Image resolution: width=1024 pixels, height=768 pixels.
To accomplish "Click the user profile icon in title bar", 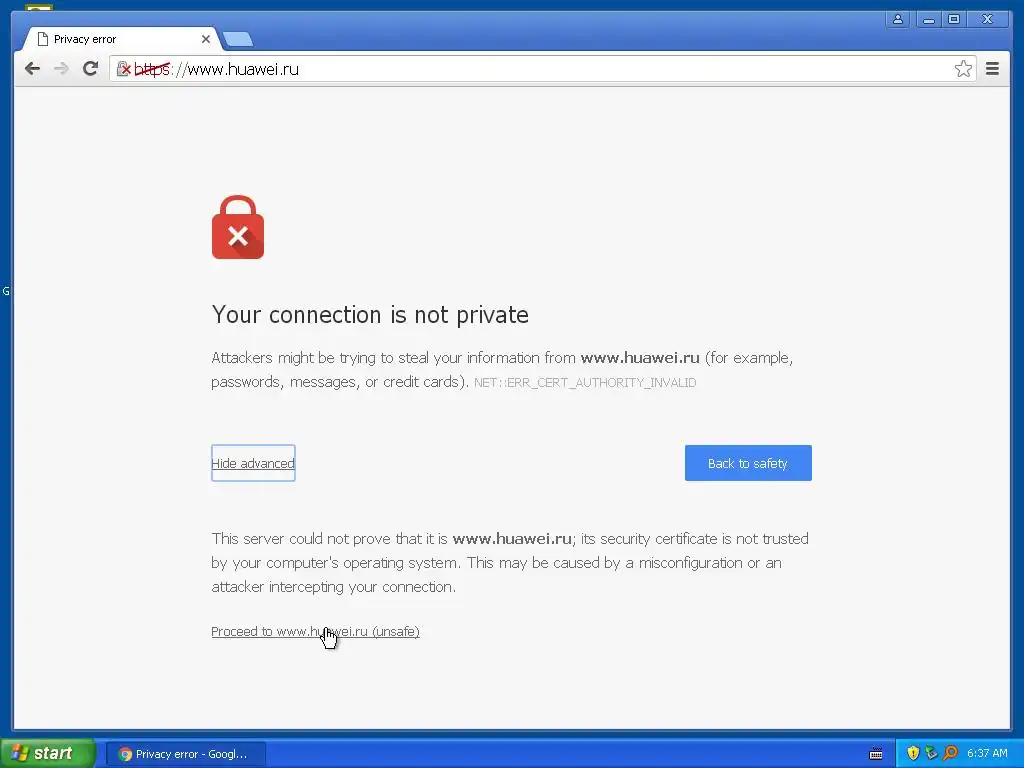I will tap(898, 19).
